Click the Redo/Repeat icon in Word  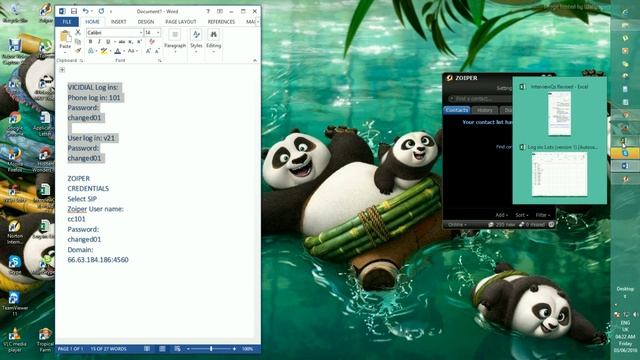pyautogui.click(x=101, y=11)
